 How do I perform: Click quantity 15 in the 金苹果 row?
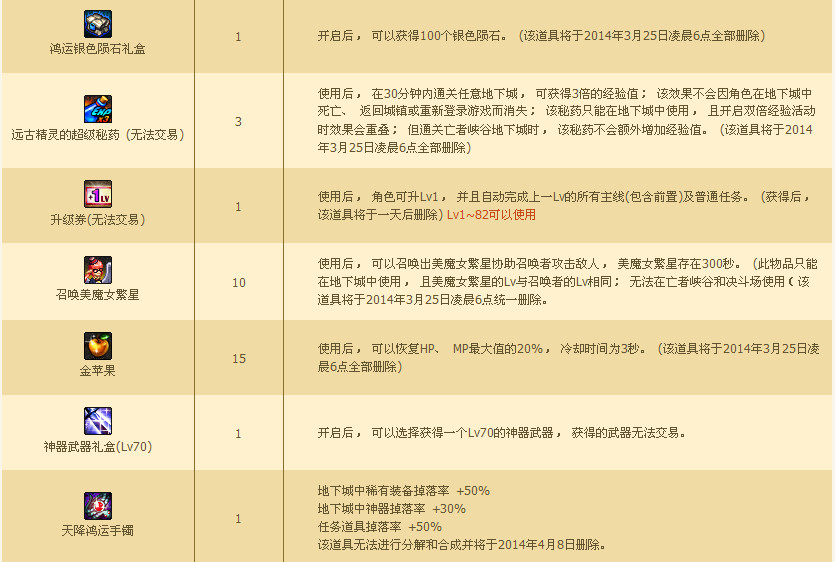(x=238, y=358)
